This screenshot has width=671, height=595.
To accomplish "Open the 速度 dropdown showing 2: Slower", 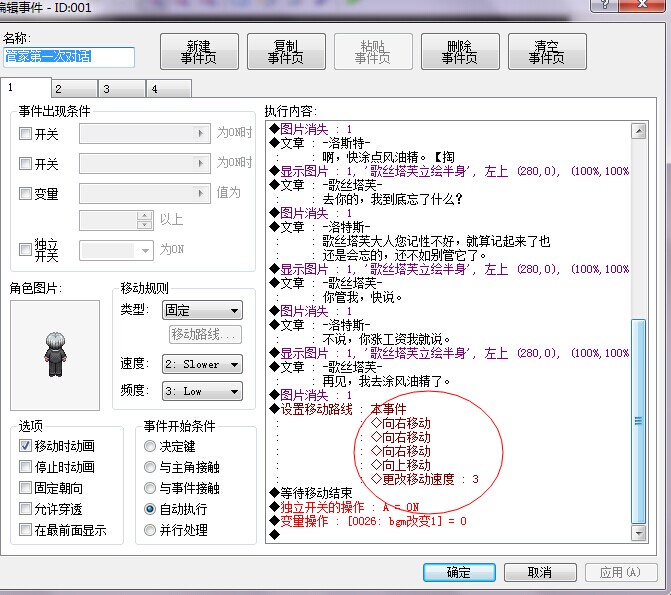I will click(202, 364).
